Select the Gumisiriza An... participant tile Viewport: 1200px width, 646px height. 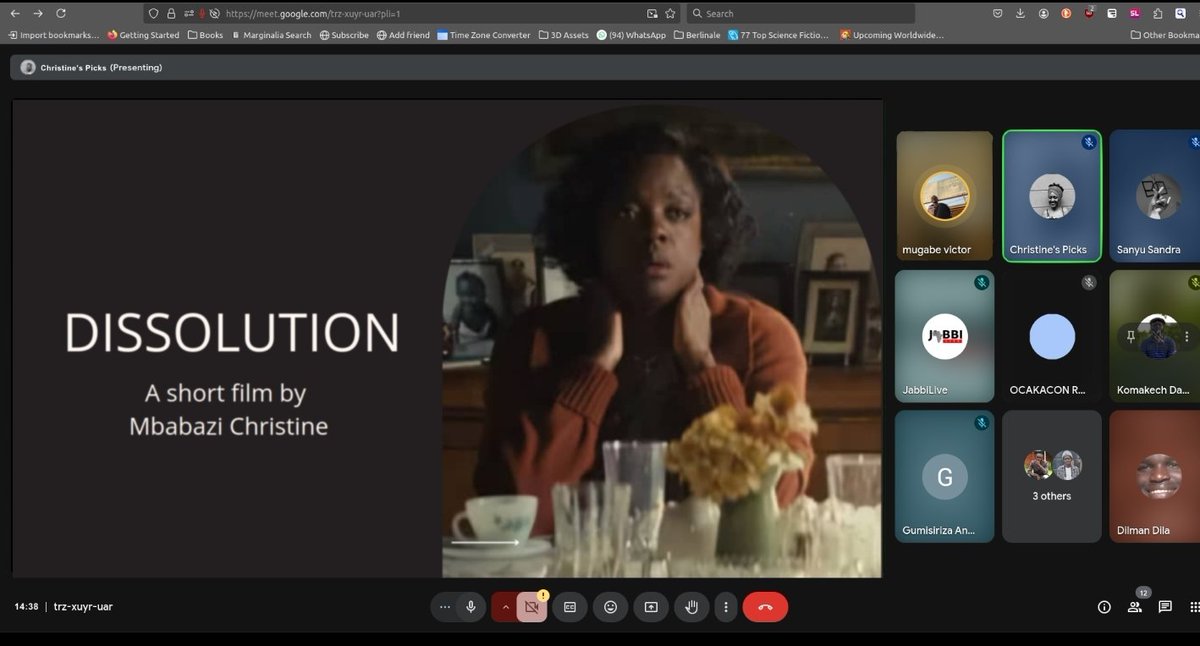point(945,476)
